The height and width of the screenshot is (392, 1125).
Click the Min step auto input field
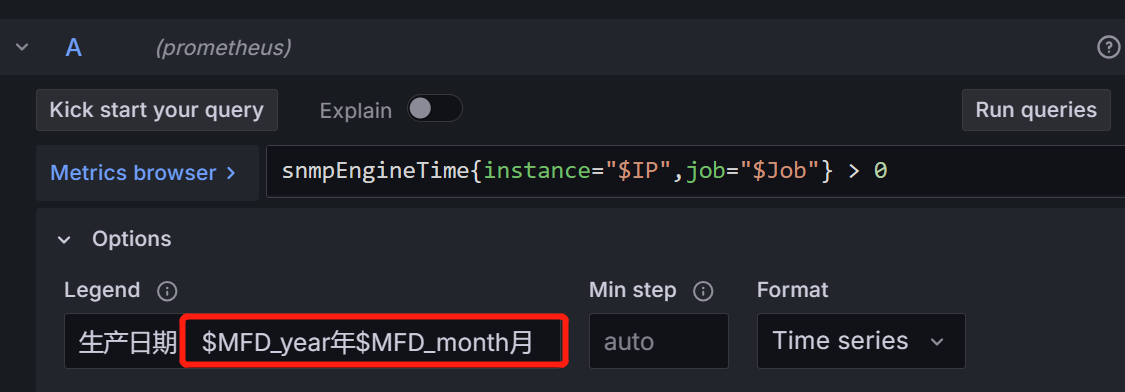659,341
